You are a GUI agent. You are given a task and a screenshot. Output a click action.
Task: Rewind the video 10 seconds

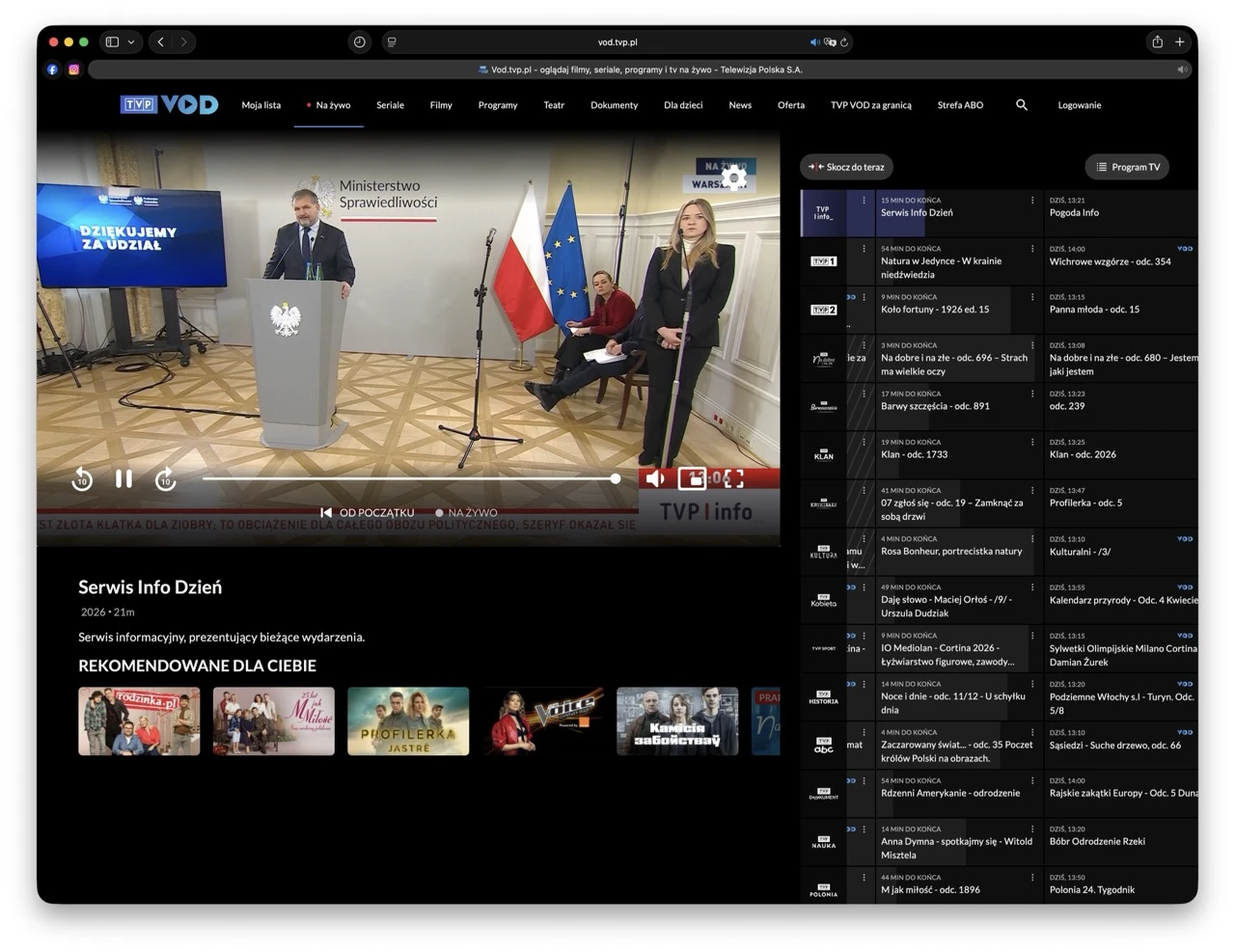[82, 478]
